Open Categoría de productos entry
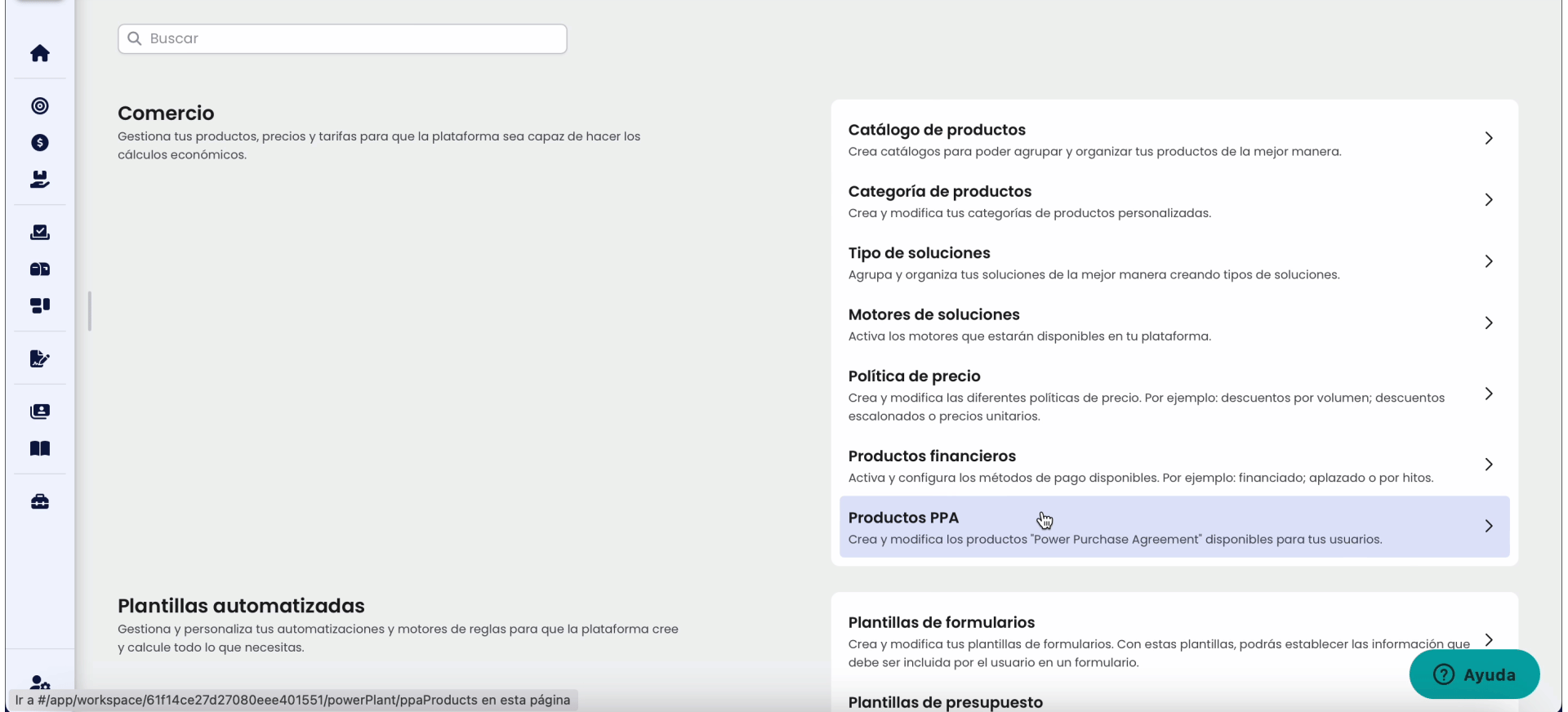 pos(1174,201)
